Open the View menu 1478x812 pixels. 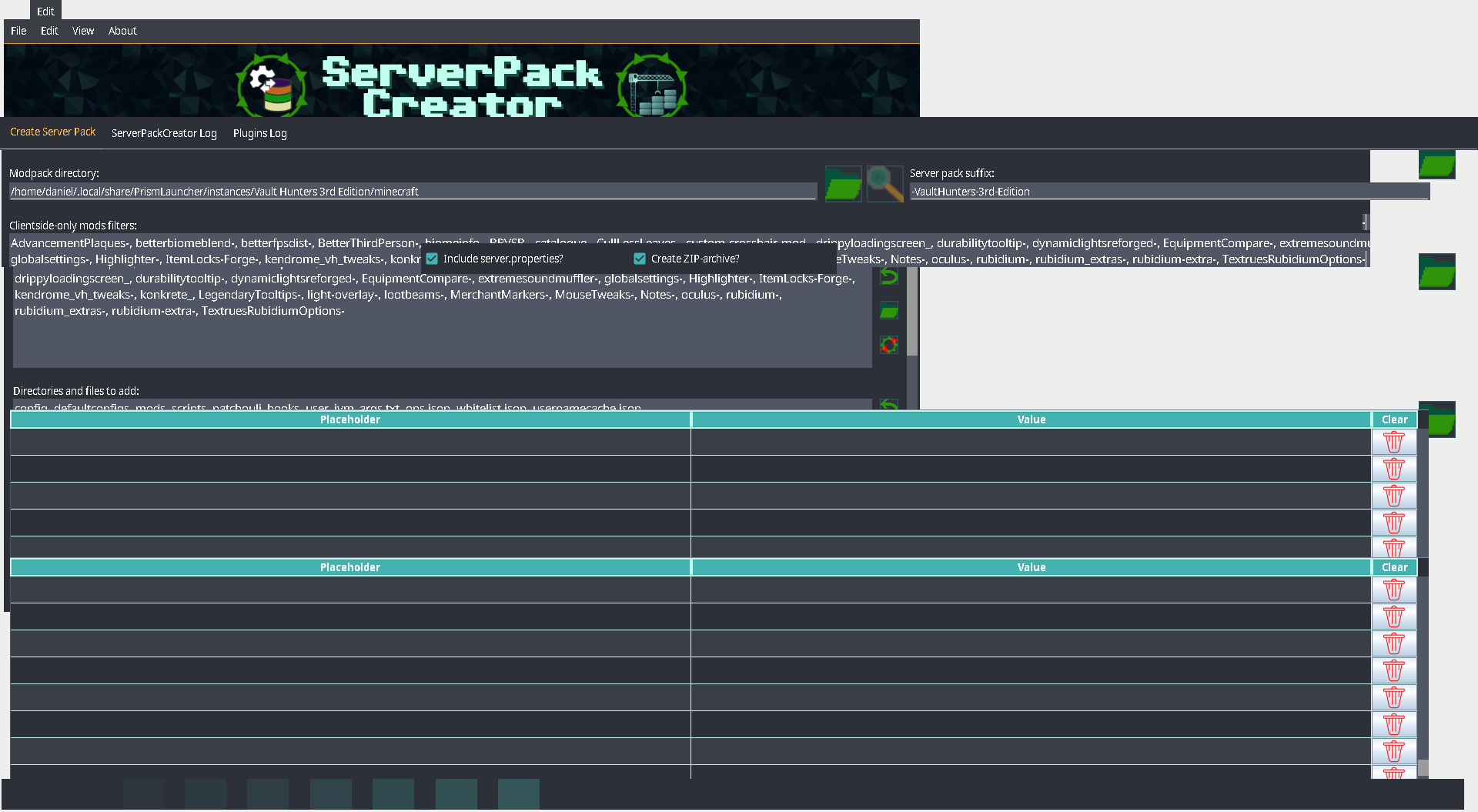coord(82,31)
